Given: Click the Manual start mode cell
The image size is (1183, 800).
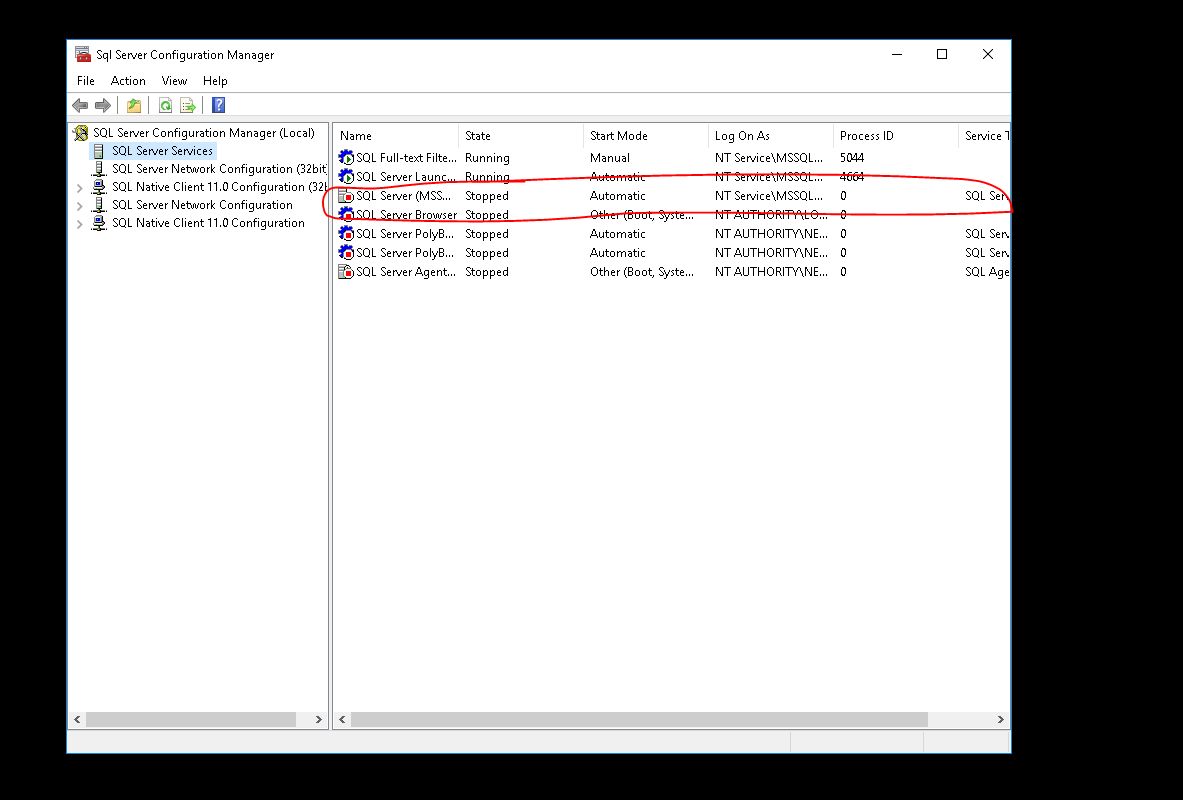Looking at the screenshot, I should (x=610, y=158).
